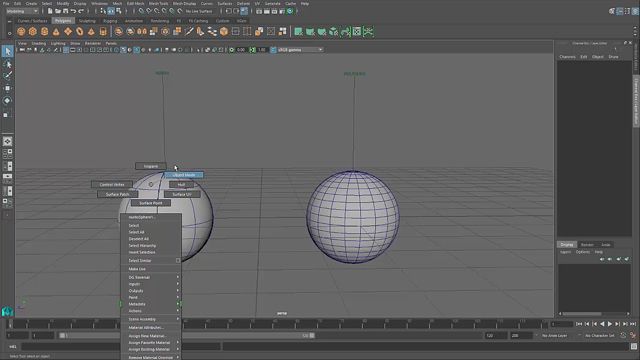Open the Windows menu
Screen dimensions: 640x360
pyautogui.click(x=99, y=3)
